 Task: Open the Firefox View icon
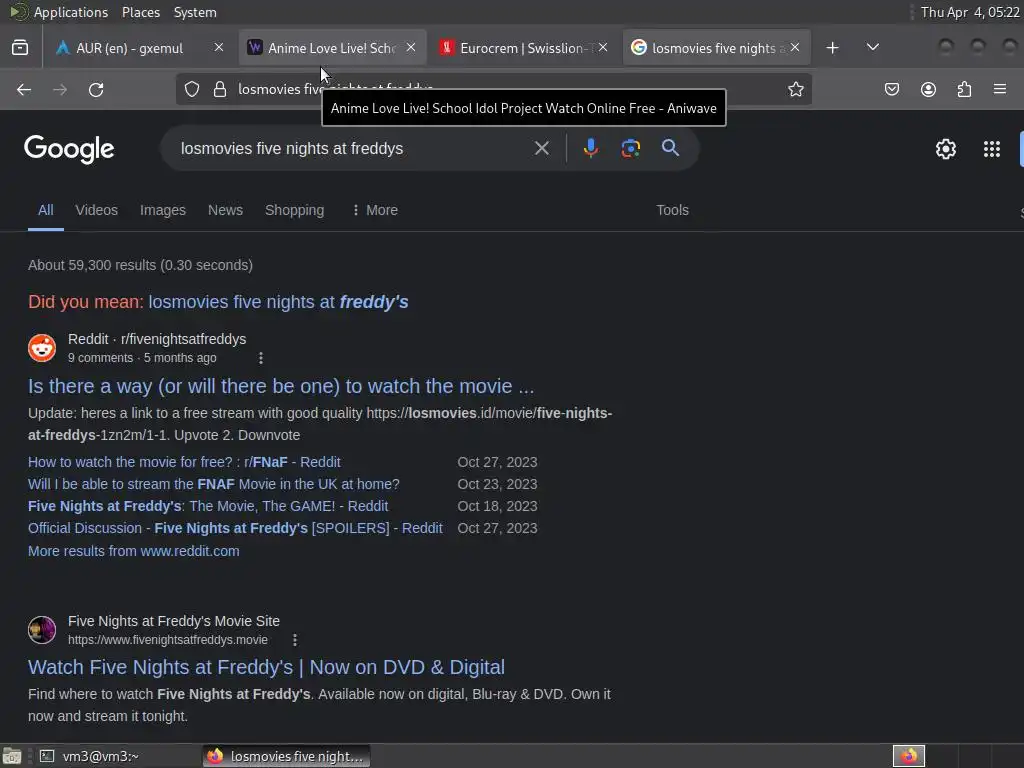tap(20, 48)
